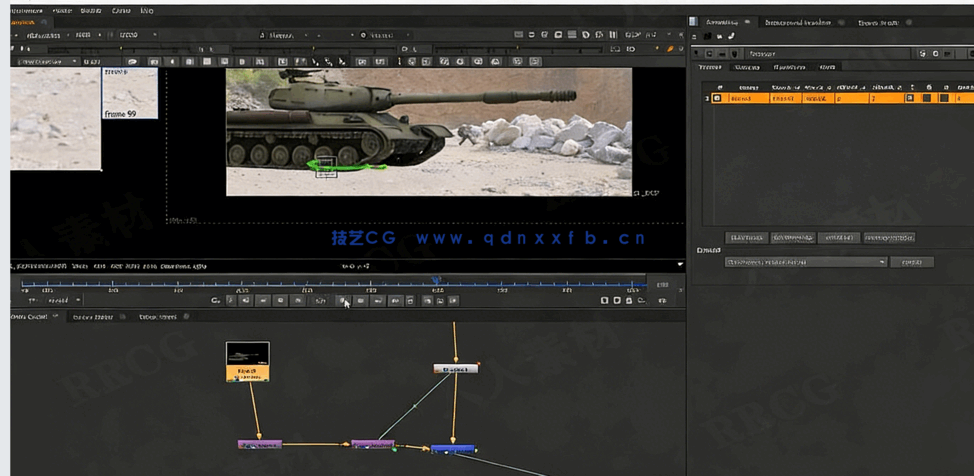This screenshot has height=476, width=974.
Task: Click the blue playhead marker on timeline
Action: [x=436, y=281]
